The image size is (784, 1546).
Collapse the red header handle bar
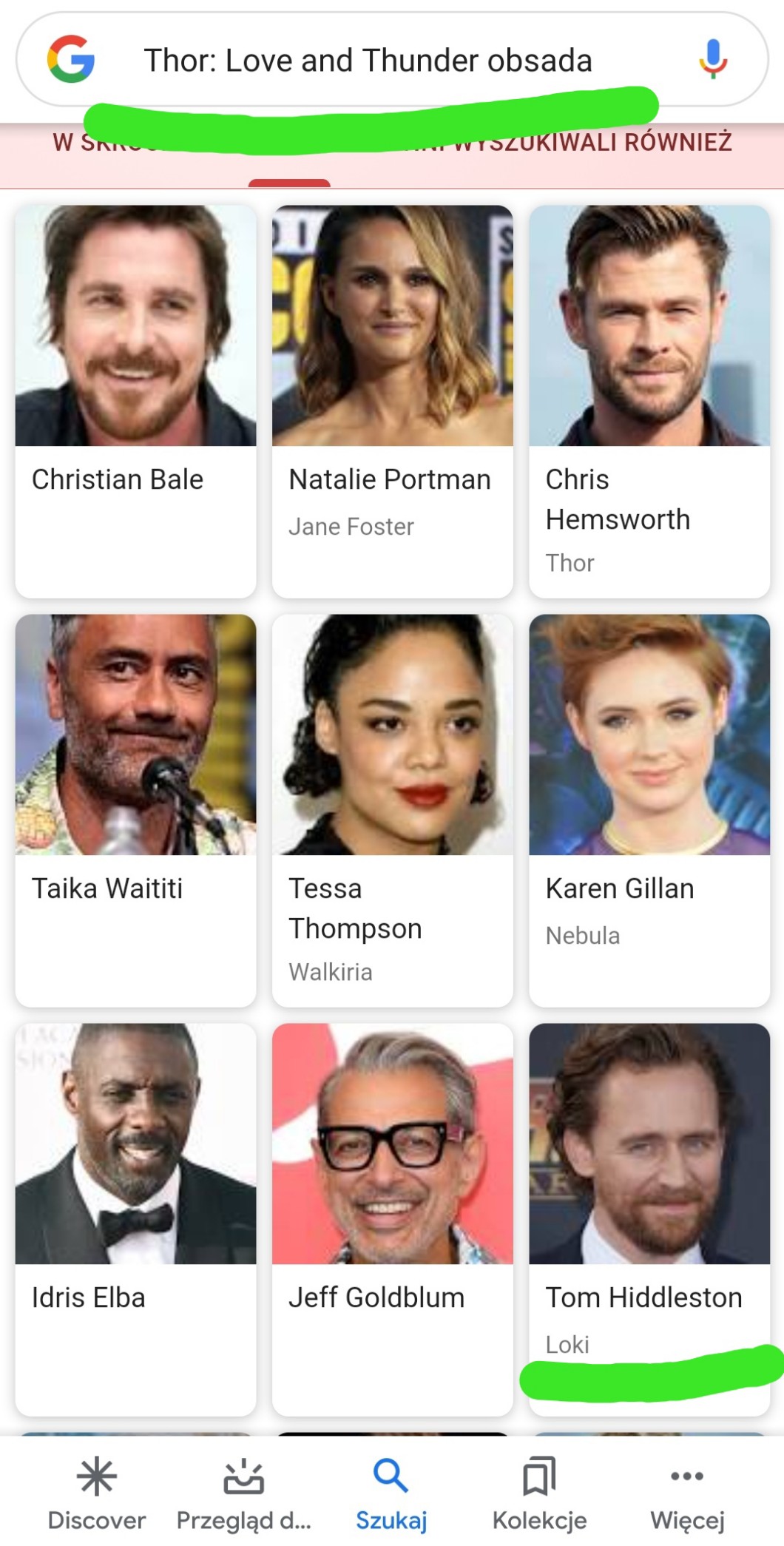pyautogui.click(x=289, y=183)
